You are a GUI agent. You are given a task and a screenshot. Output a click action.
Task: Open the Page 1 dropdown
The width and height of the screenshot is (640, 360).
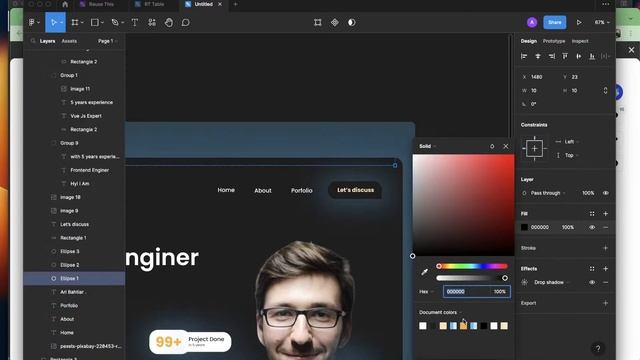click(107, 41)
